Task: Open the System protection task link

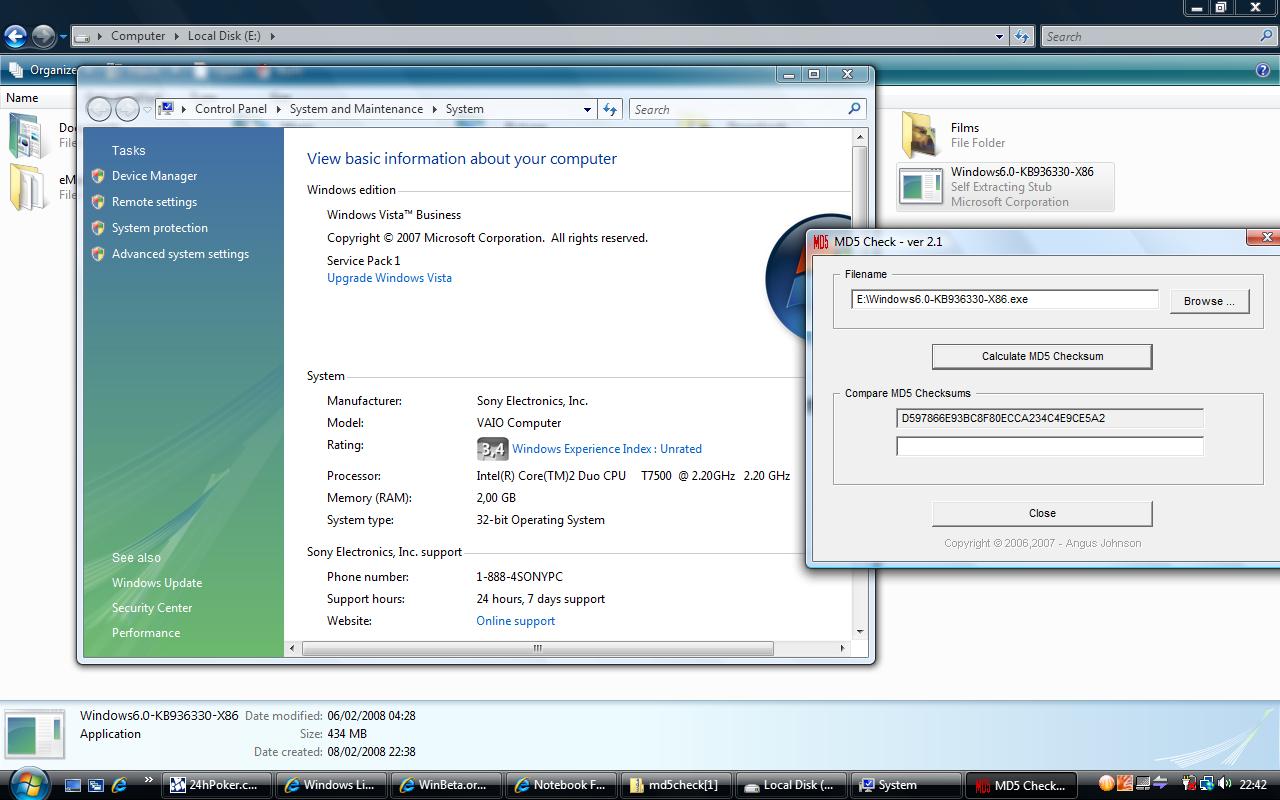Action: click(160, 228)
